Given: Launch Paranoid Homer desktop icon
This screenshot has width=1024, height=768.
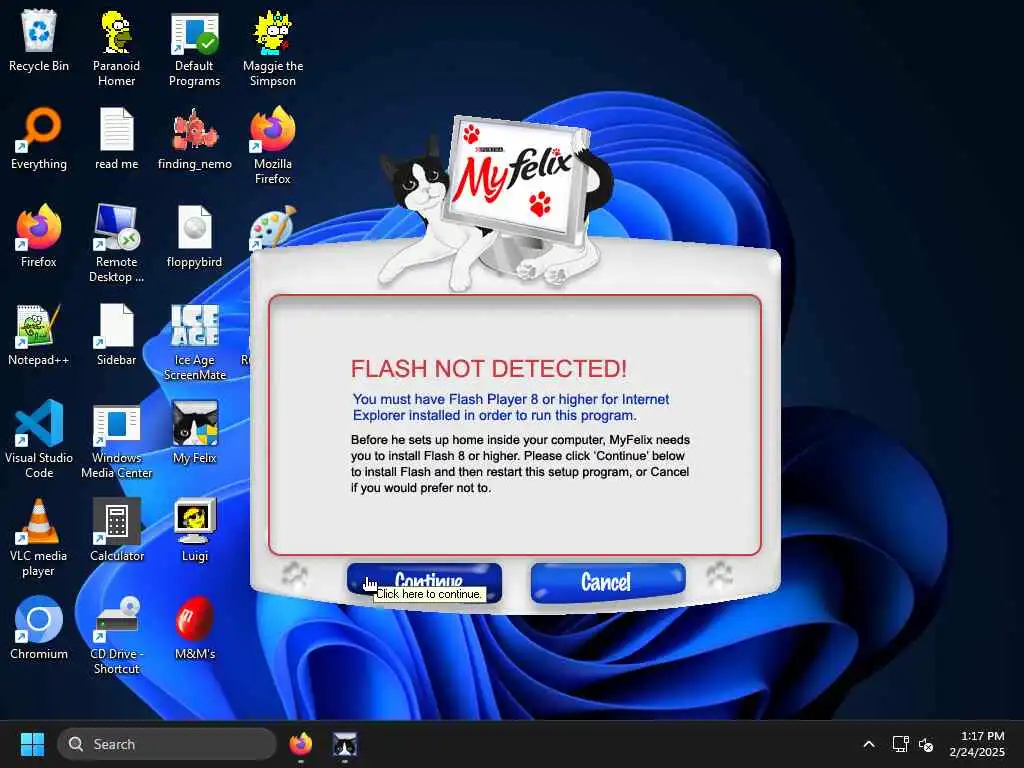Looking at the screenshot, I should tap(116, 48).
